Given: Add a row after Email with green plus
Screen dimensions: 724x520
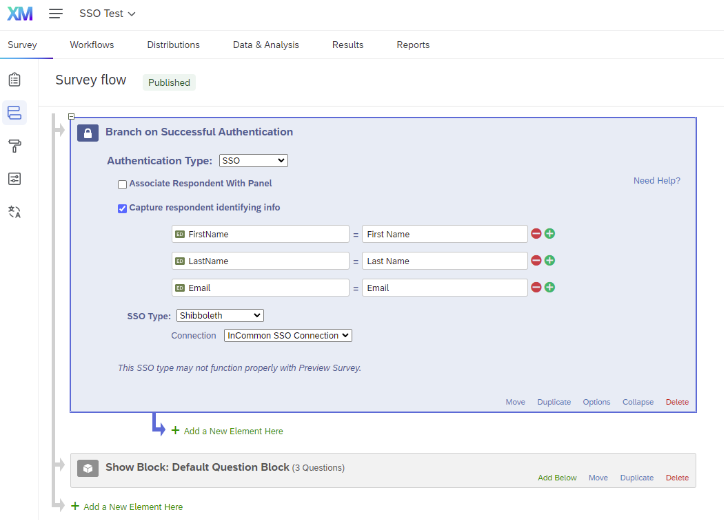Looking at the screenshot, I should (x=549, y=287).
